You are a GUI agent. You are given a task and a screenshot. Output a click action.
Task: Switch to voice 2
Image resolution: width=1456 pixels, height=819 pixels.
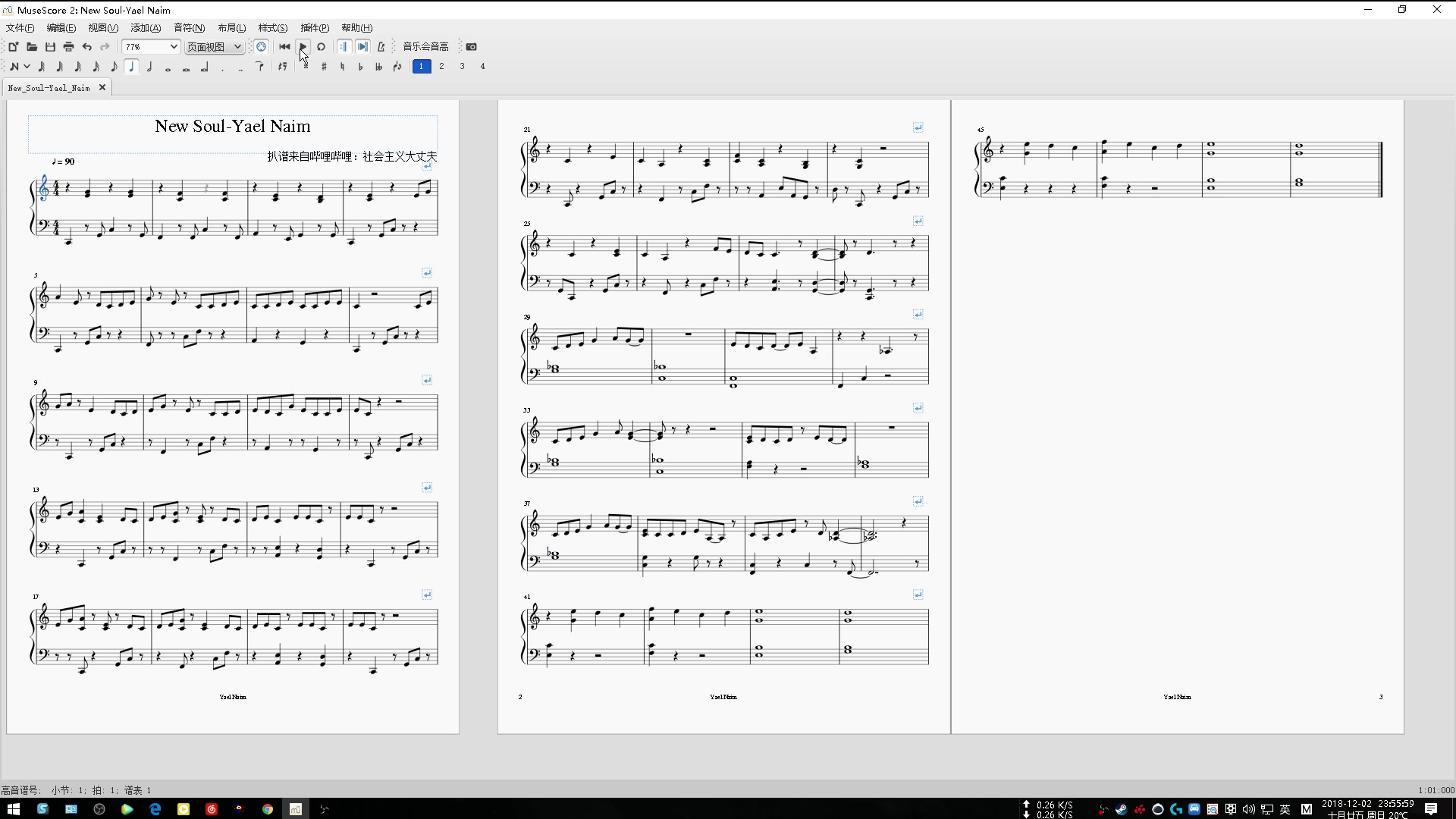tap(441, 67)
